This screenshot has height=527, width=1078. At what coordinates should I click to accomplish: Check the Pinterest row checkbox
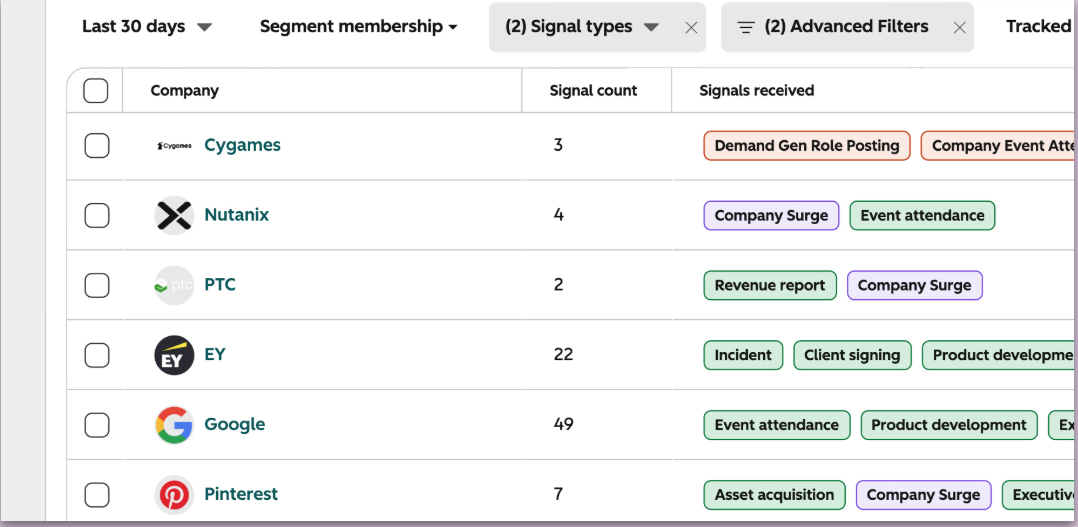[x=97, y=495]
